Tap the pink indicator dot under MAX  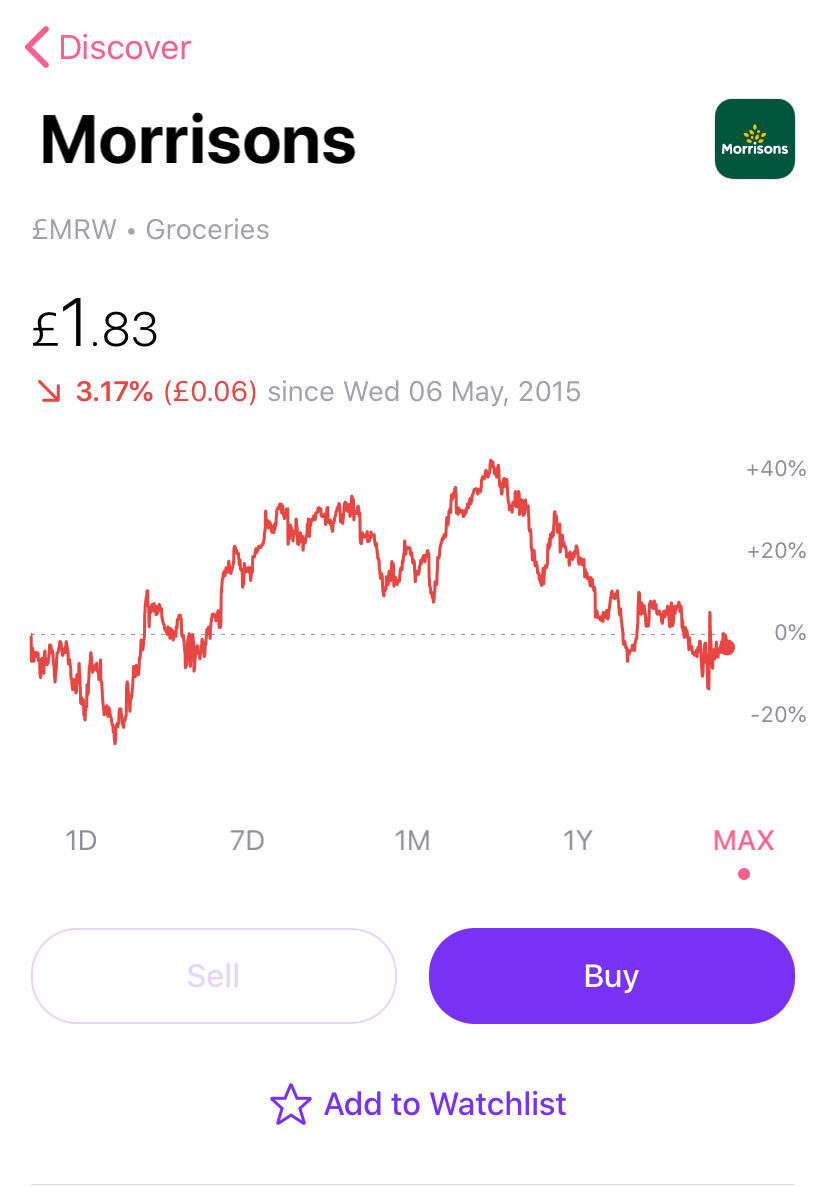point(744,874)
